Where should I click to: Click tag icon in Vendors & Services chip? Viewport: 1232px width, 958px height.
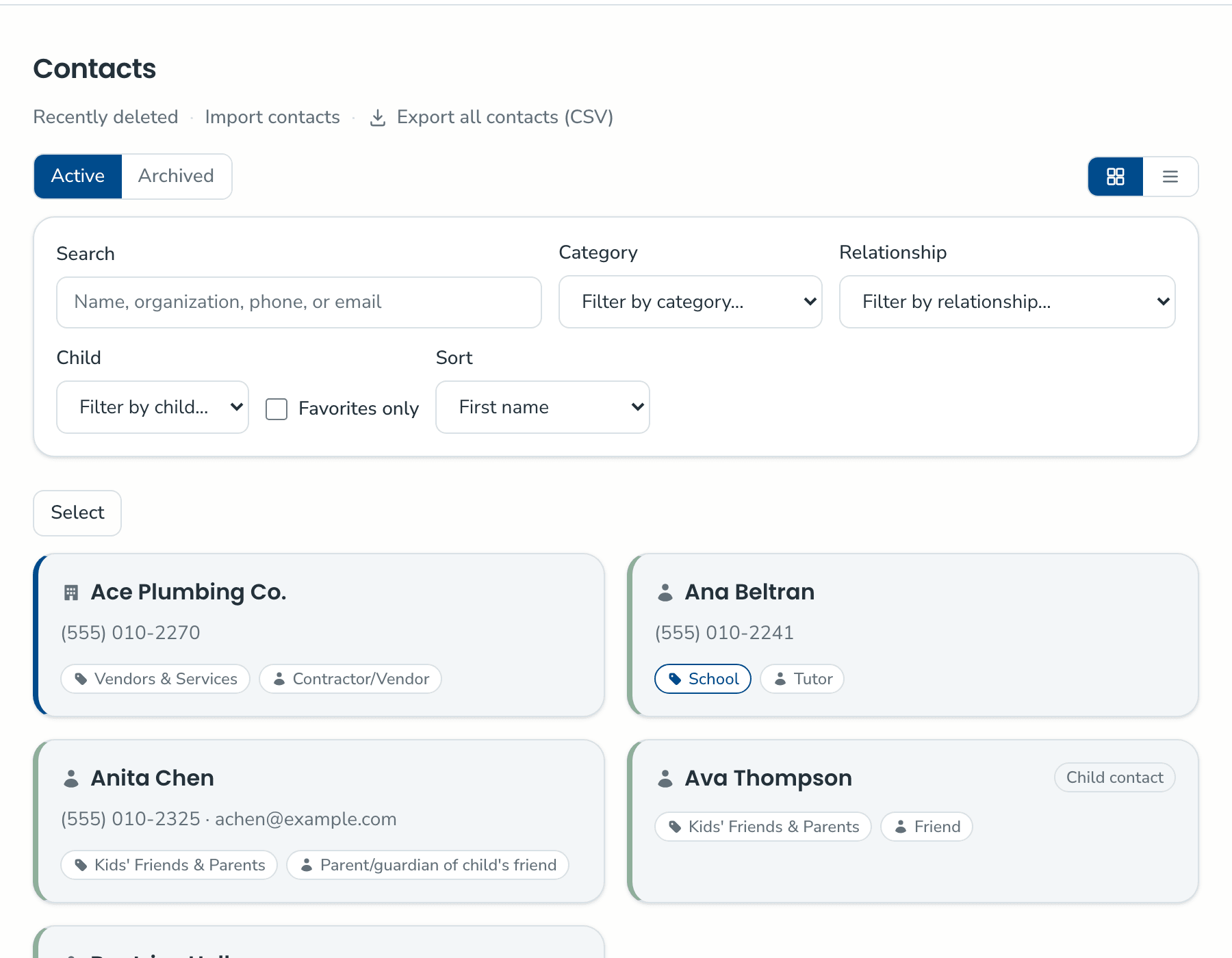(81, 679)
